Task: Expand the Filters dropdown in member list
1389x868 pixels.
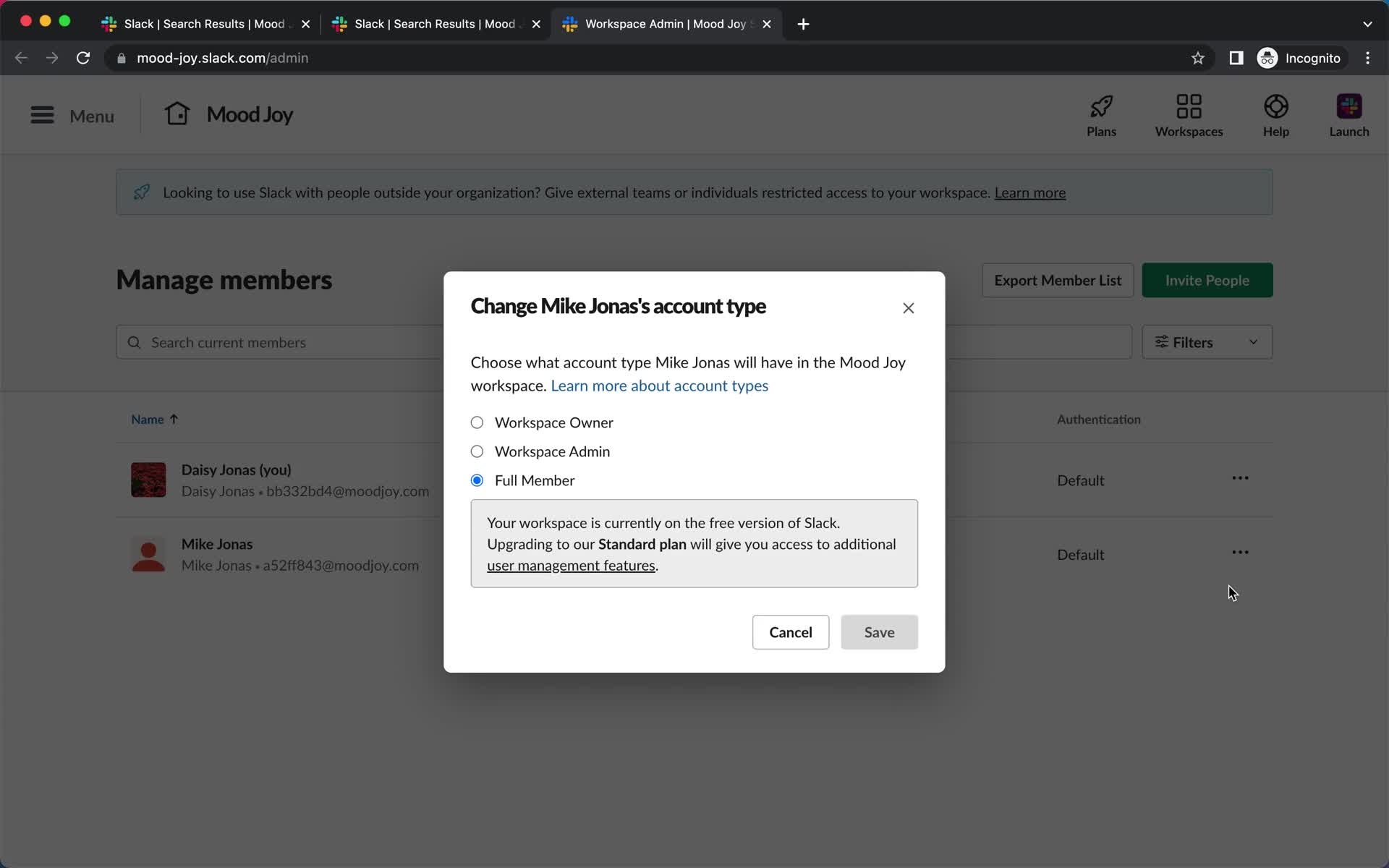Action: 1206,342
